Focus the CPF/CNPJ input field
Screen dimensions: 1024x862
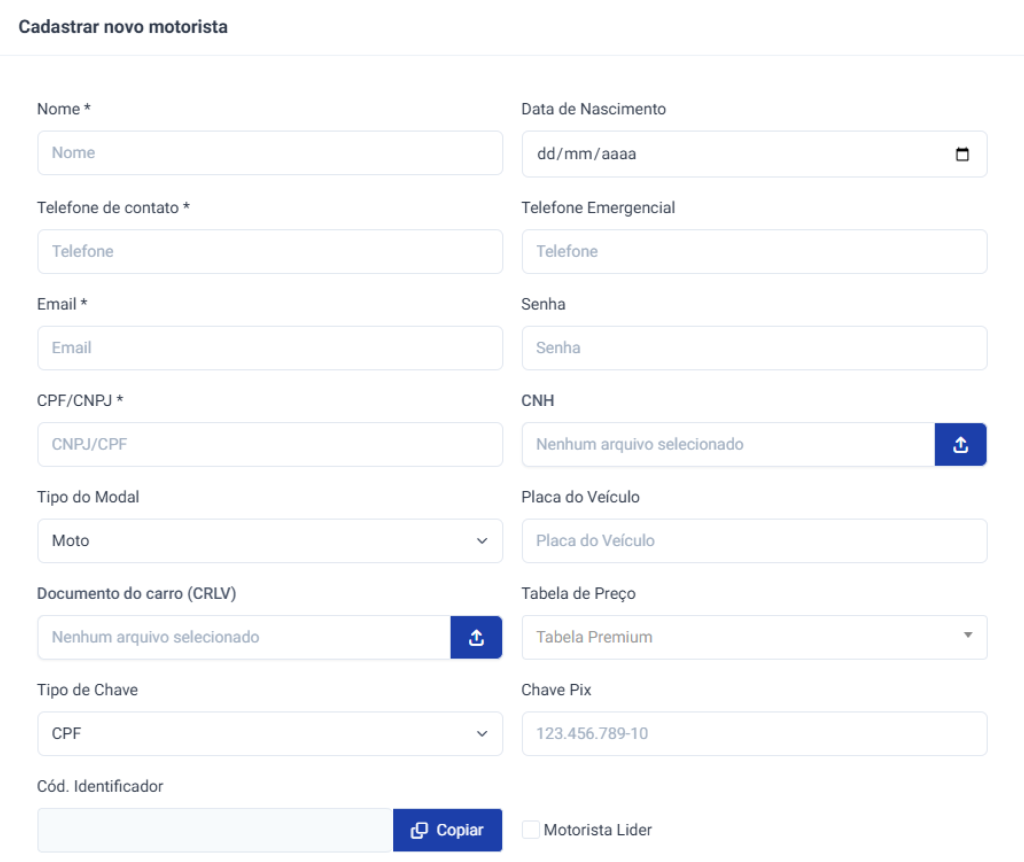tap(270, 445)
